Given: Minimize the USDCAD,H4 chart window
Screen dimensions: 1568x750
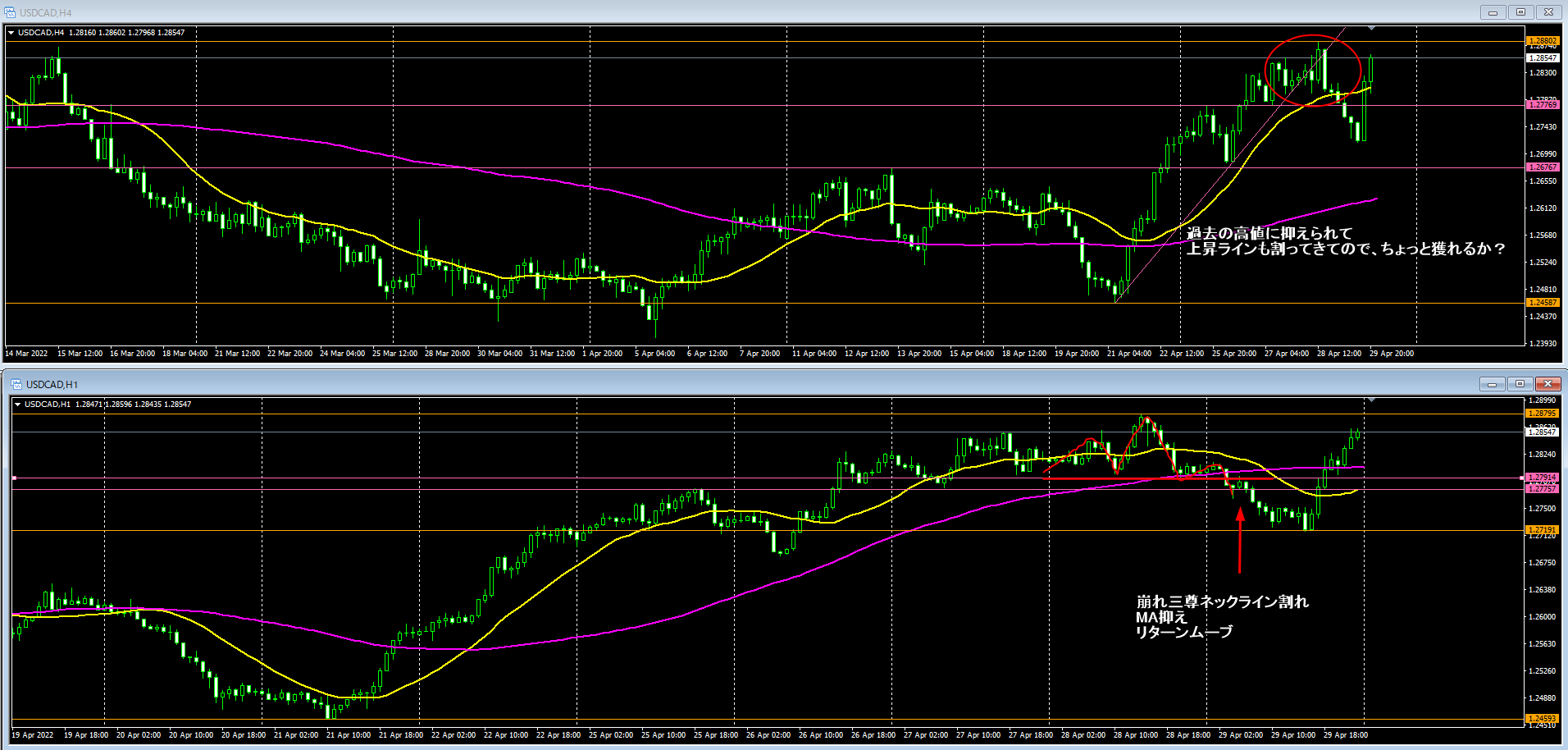Looking at the screenshot, I should pos(1493,12).
